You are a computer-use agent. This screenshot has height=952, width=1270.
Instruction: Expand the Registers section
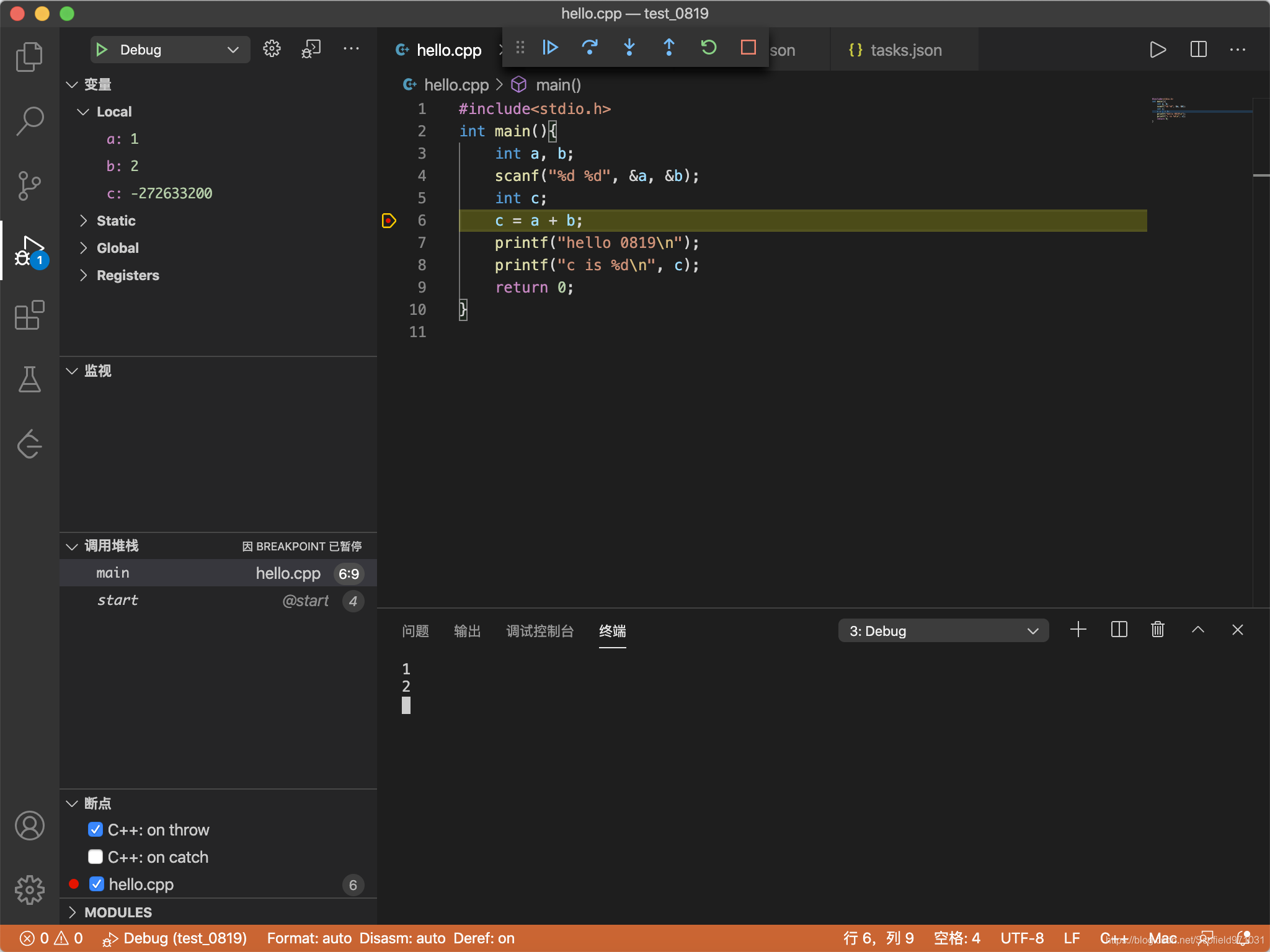pyautogui.click(x=127, y=275)
